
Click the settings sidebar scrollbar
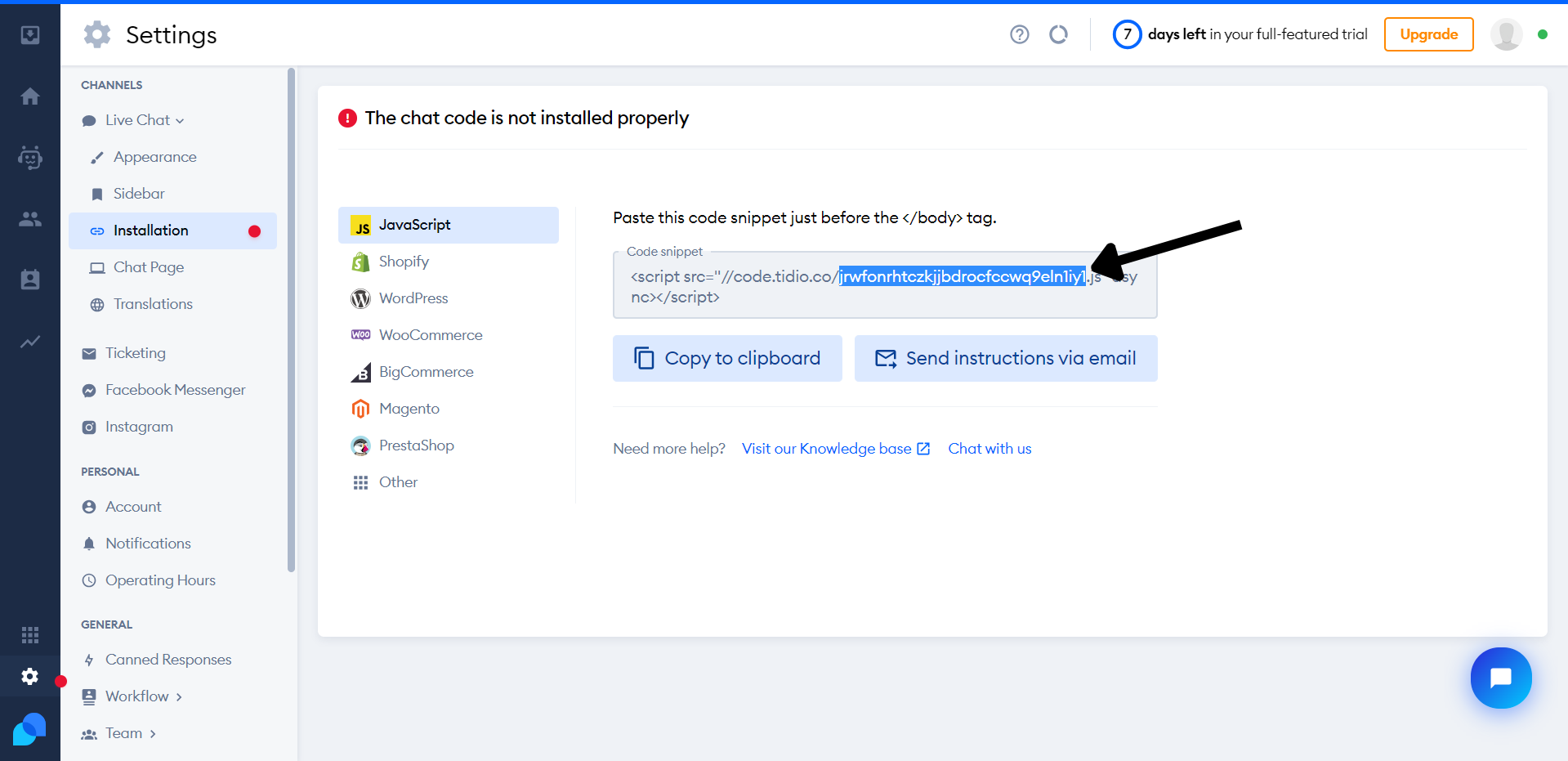tap(291, 320)
